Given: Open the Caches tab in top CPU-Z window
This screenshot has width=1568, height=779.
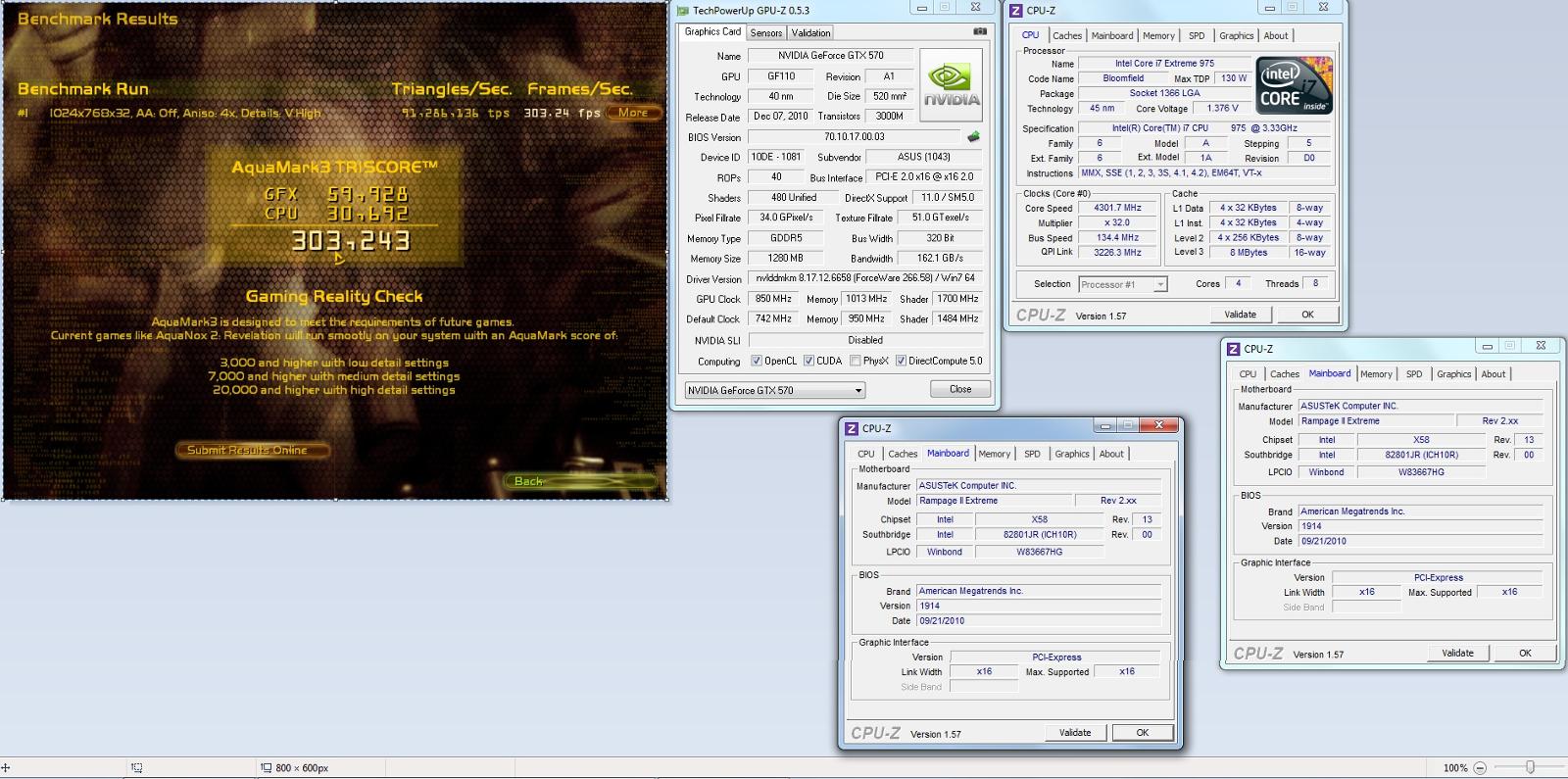Looking at the screenshot, I should (x=1067, y=35).
